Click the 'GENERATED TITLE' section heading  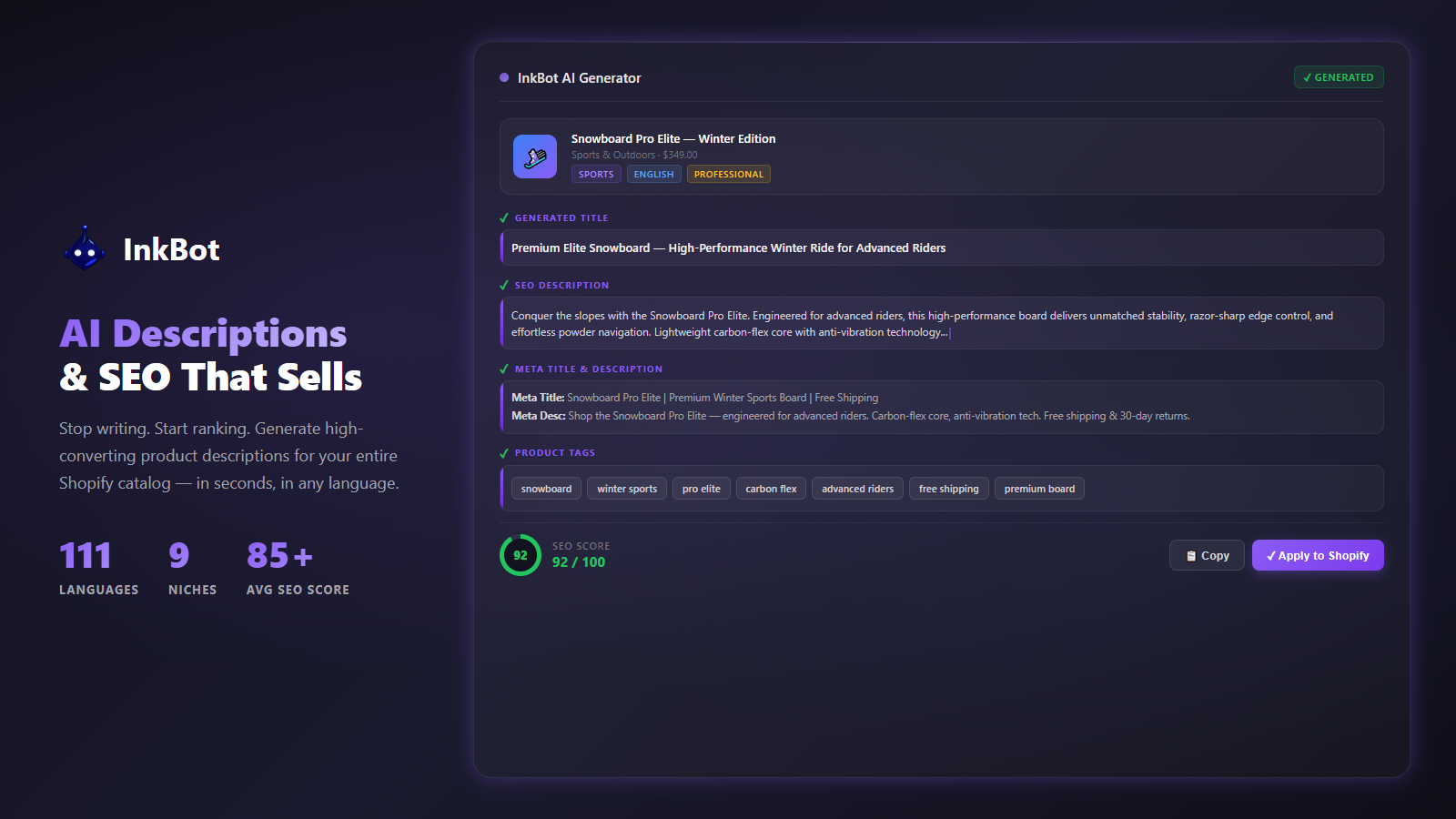[x=561, y=218]
